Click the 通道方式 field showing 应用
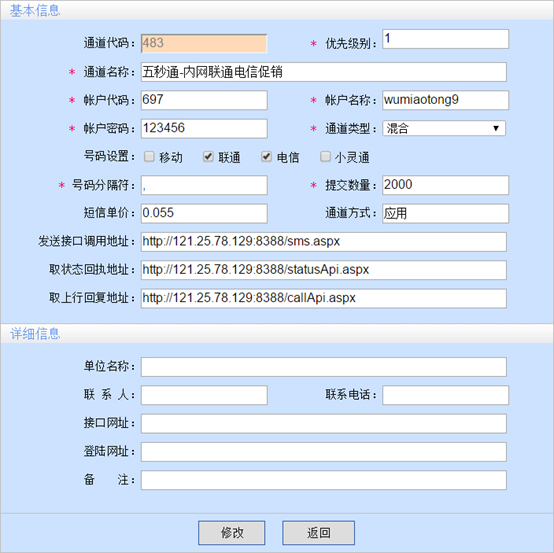 [446, 213]
